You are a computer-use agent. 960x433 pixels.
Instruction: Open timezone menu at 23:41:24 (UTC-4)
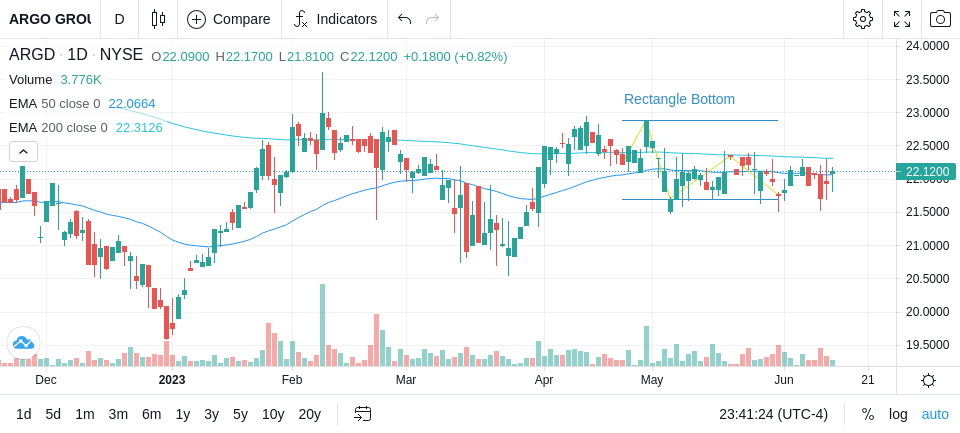click(773, 415)
